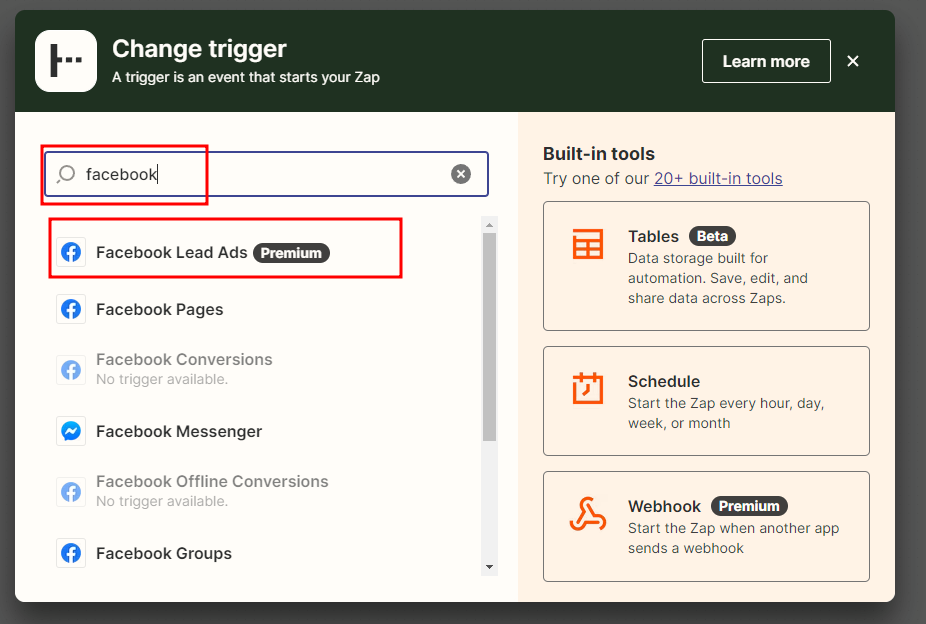
Task: Click the Premium badge next to Webhook
Action: pyautogui.click(x=749, y=506)
